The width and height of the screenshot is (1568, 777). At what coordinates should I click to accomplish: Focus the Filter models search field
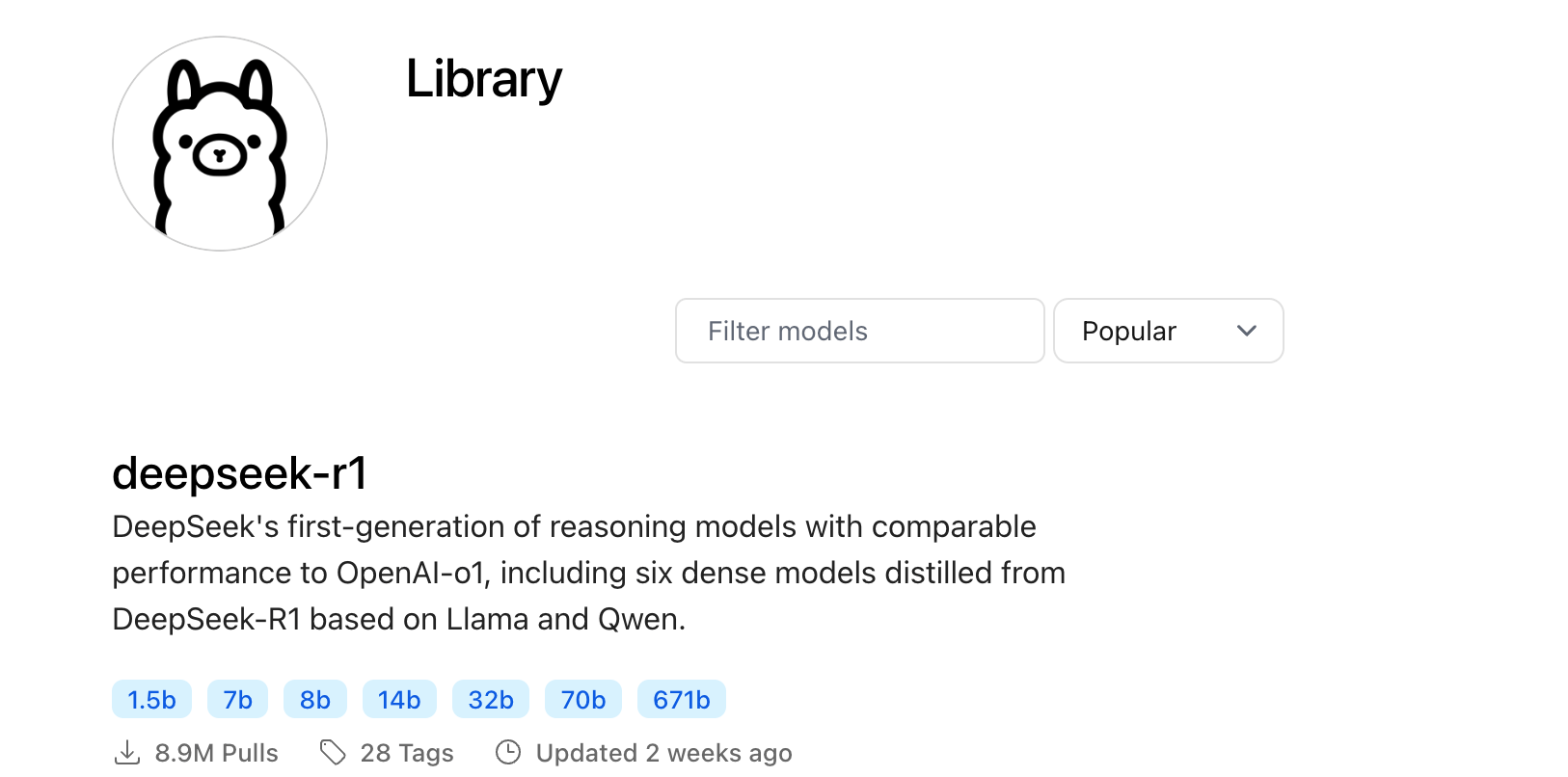click(859, 331)
